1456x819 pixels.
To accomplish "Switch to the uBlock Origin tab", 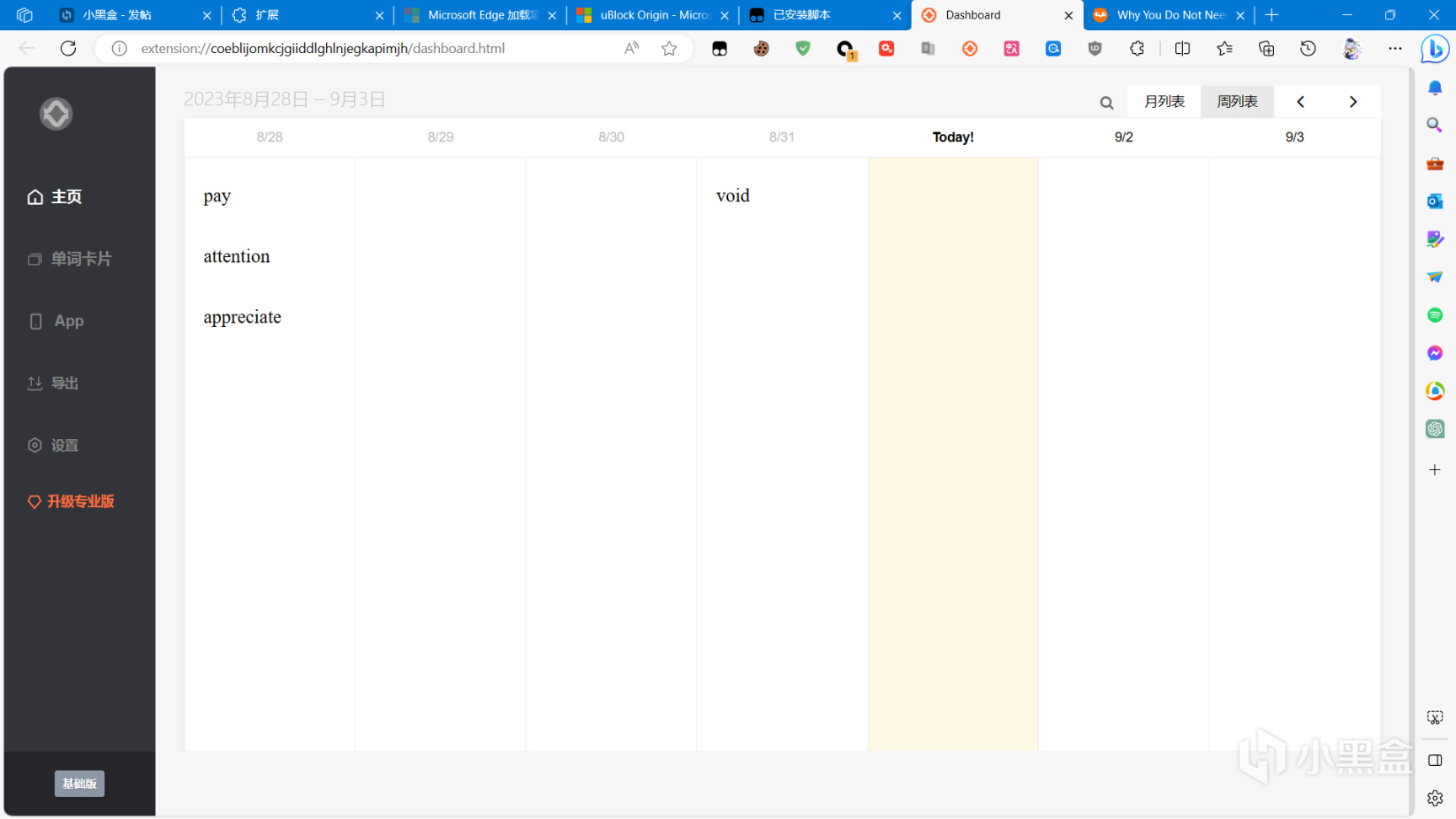I will click(653, 15).
